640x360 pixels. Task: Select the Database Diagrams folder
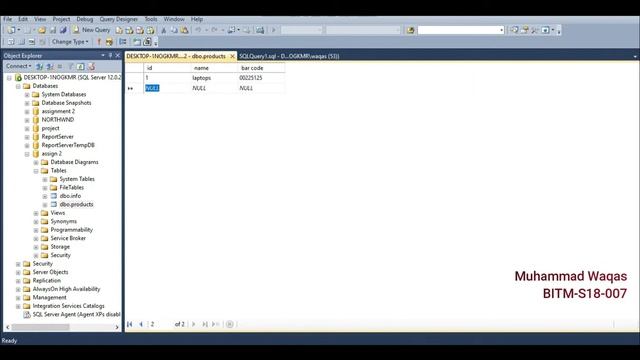click(74, 162)
